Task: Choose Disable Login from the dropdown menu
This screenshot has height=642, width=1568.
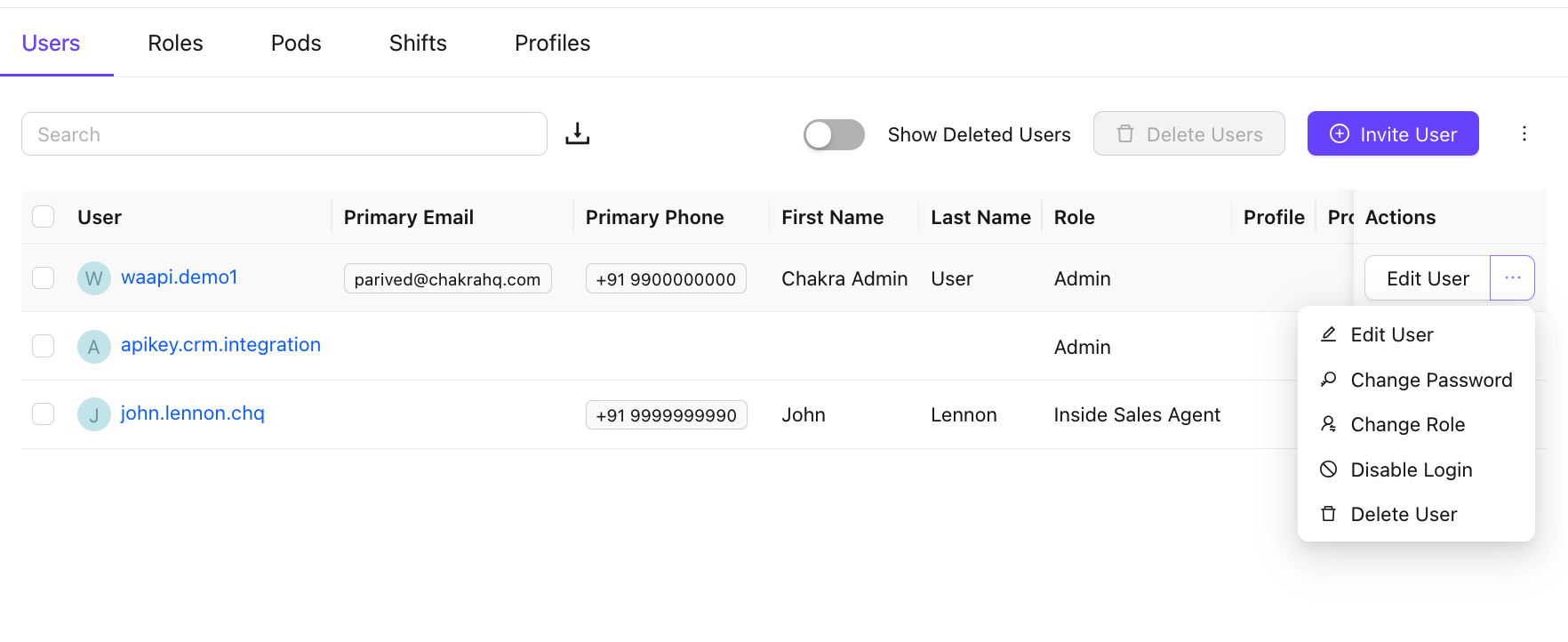Action: click(1416, 469)
